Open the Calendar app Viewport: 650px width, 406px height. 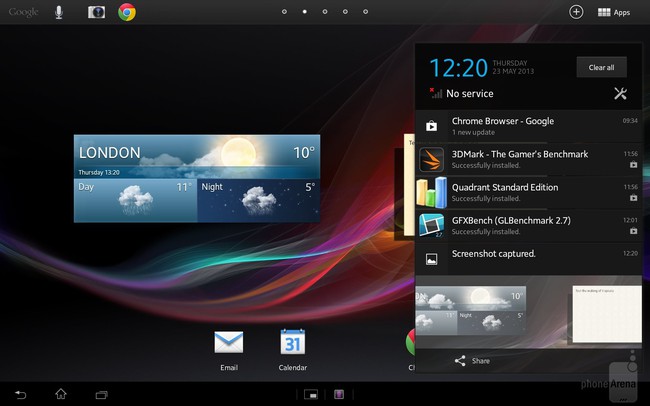coord(293,350)
